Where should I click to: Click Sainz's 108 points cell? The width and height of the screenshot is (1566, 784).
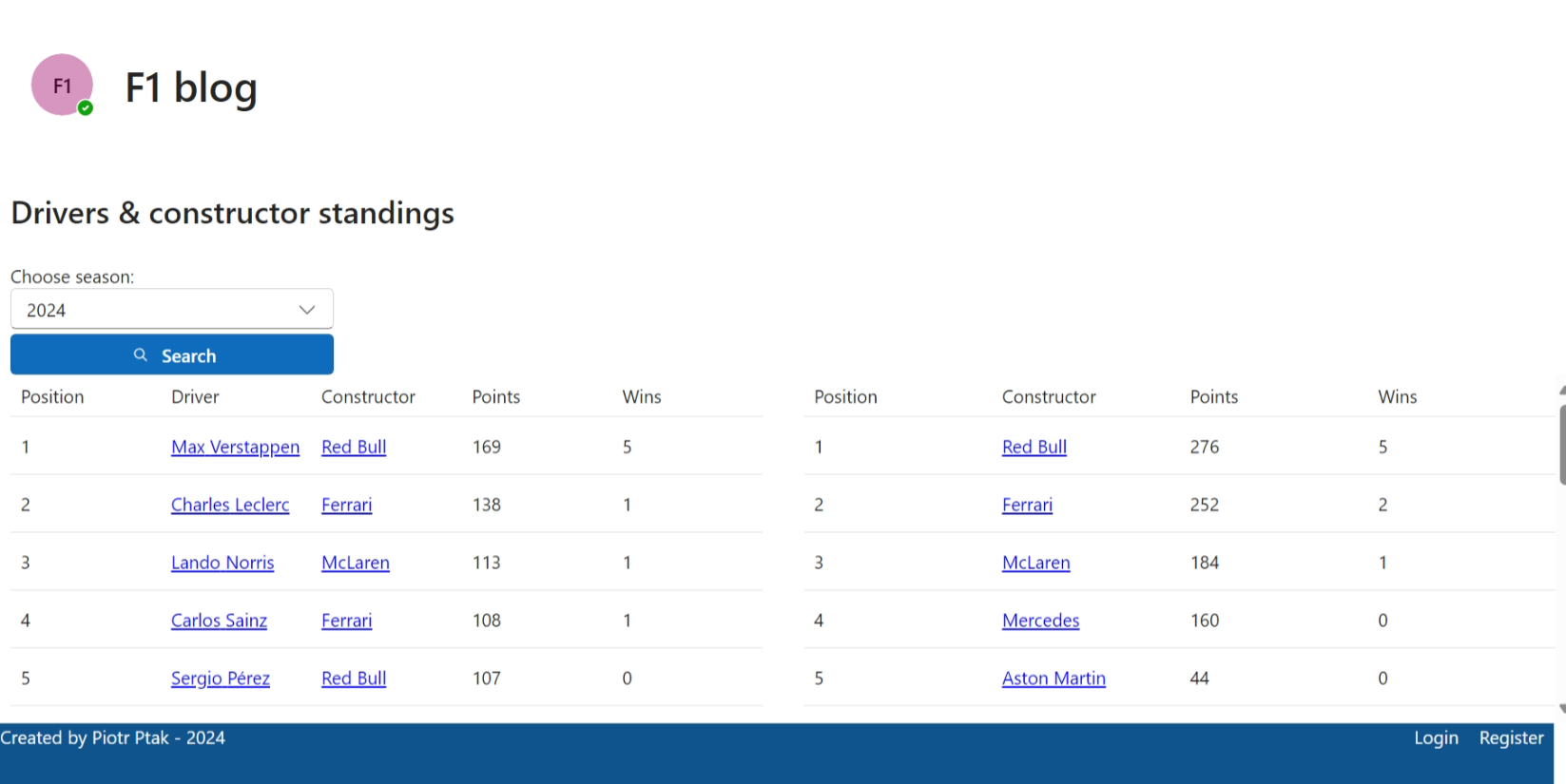(487, 621)
